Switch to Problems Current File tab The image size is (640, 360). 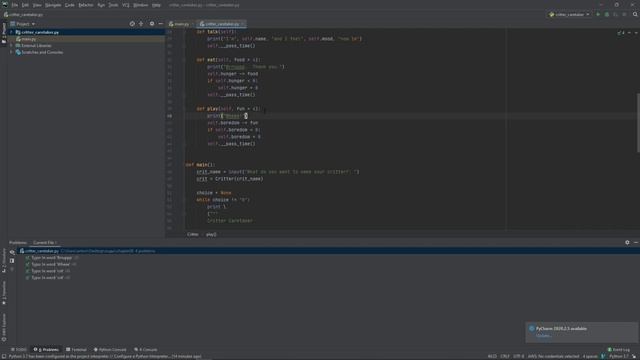pos(44,243)
